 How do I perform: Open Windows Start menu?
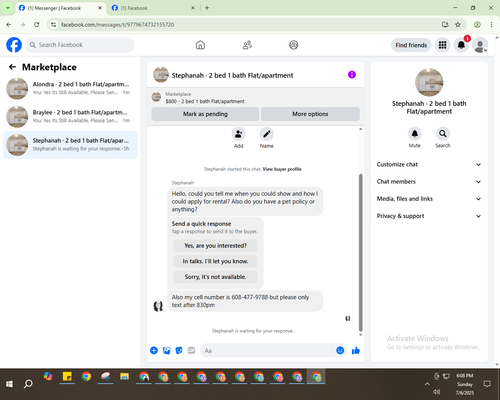click(9, 384)
